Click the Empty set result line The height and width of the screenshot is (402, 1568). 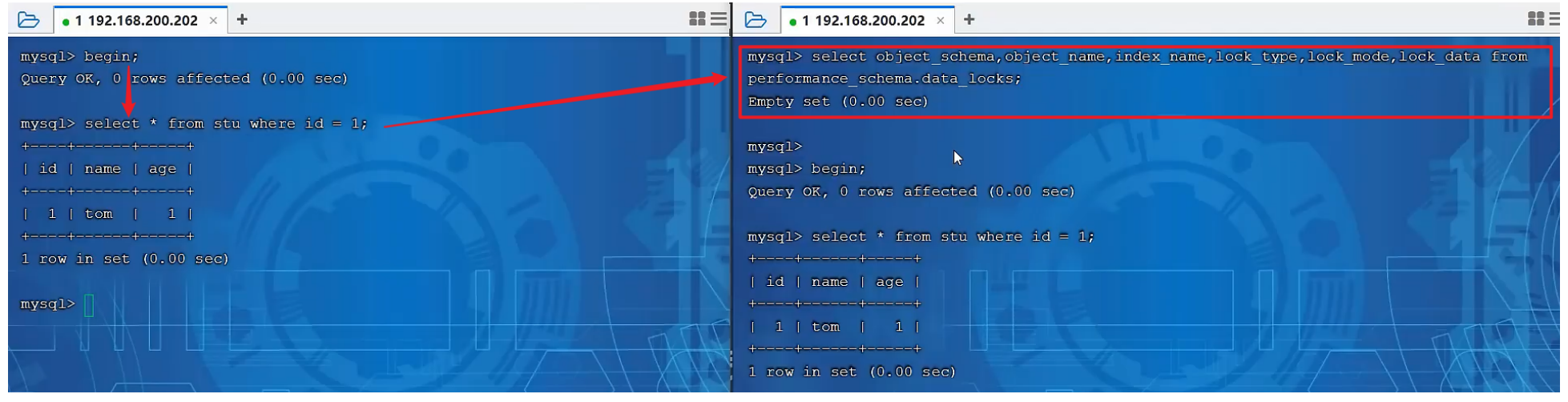click(837, 102)
